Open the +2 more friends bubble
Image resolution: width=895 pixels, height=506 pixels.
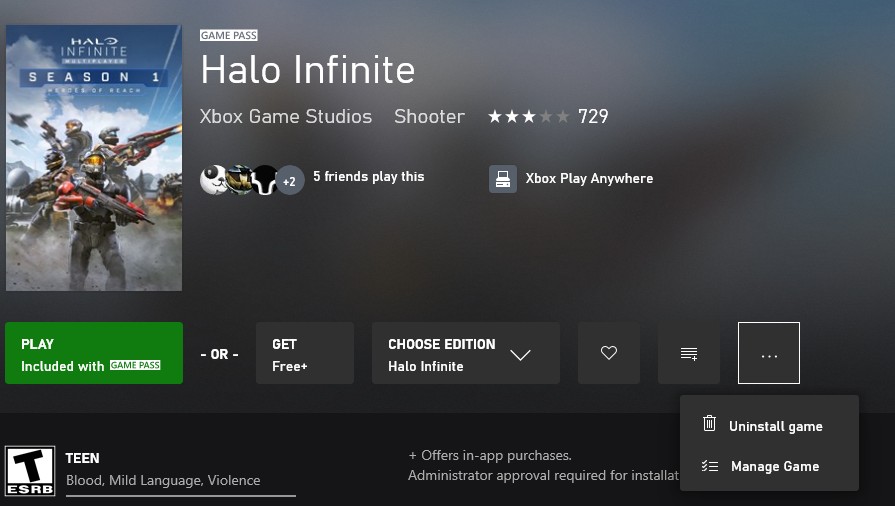pyautogui.click(x=290, y=181)
